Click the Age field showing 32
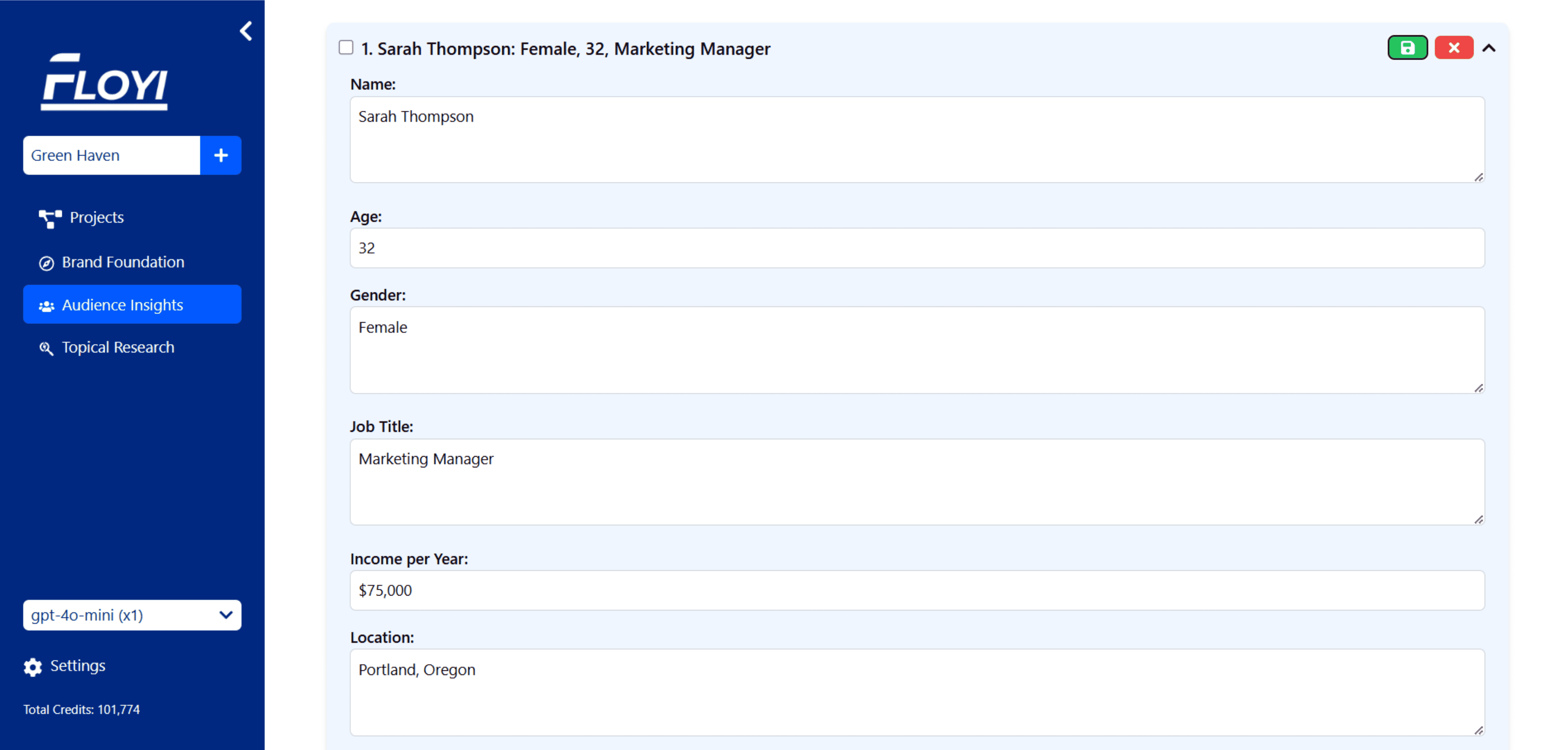Image resolution: width=1568 pixels, height=750 pixels. [x=917, y=248]
